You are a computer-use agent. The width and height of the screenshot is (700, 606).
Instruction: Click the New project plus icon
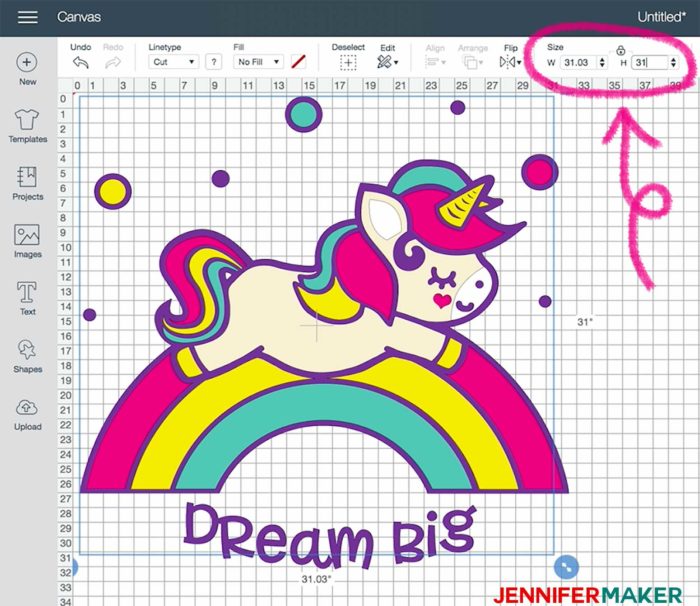[x=27, y=62]
